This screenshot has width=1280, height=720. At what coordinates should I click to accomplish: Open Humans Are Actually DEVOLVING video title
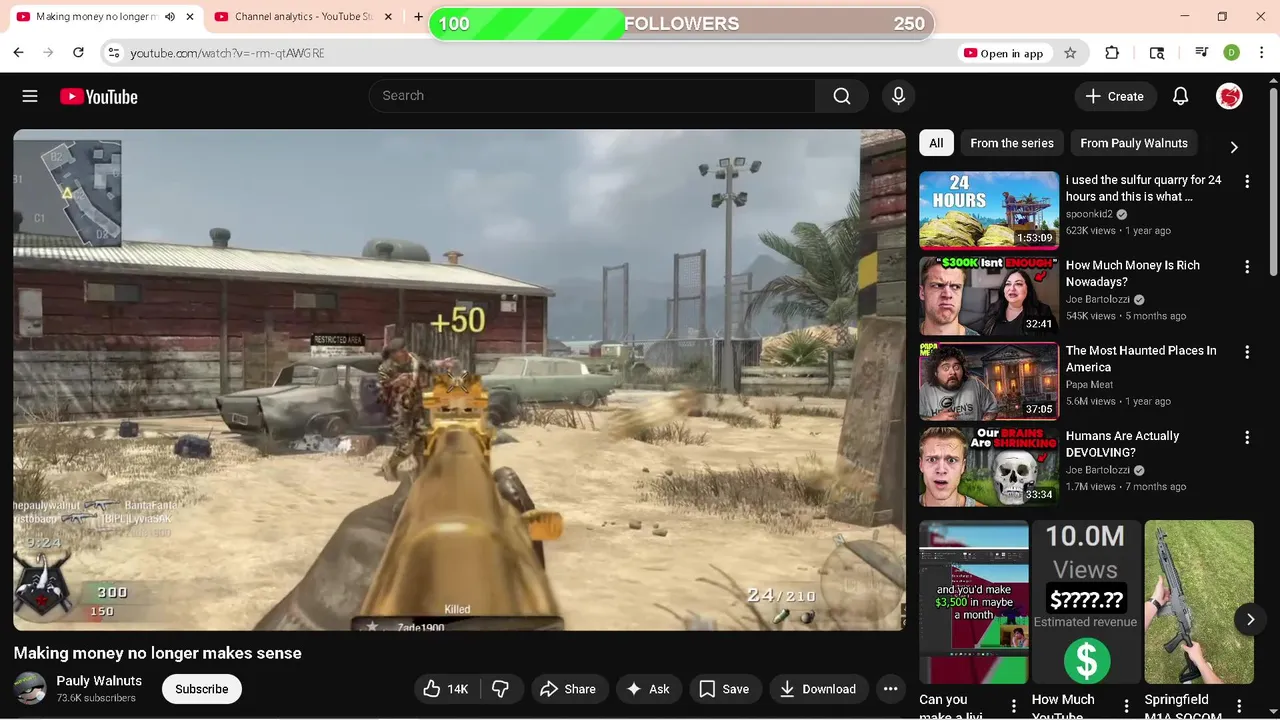tap(1122, 444)
